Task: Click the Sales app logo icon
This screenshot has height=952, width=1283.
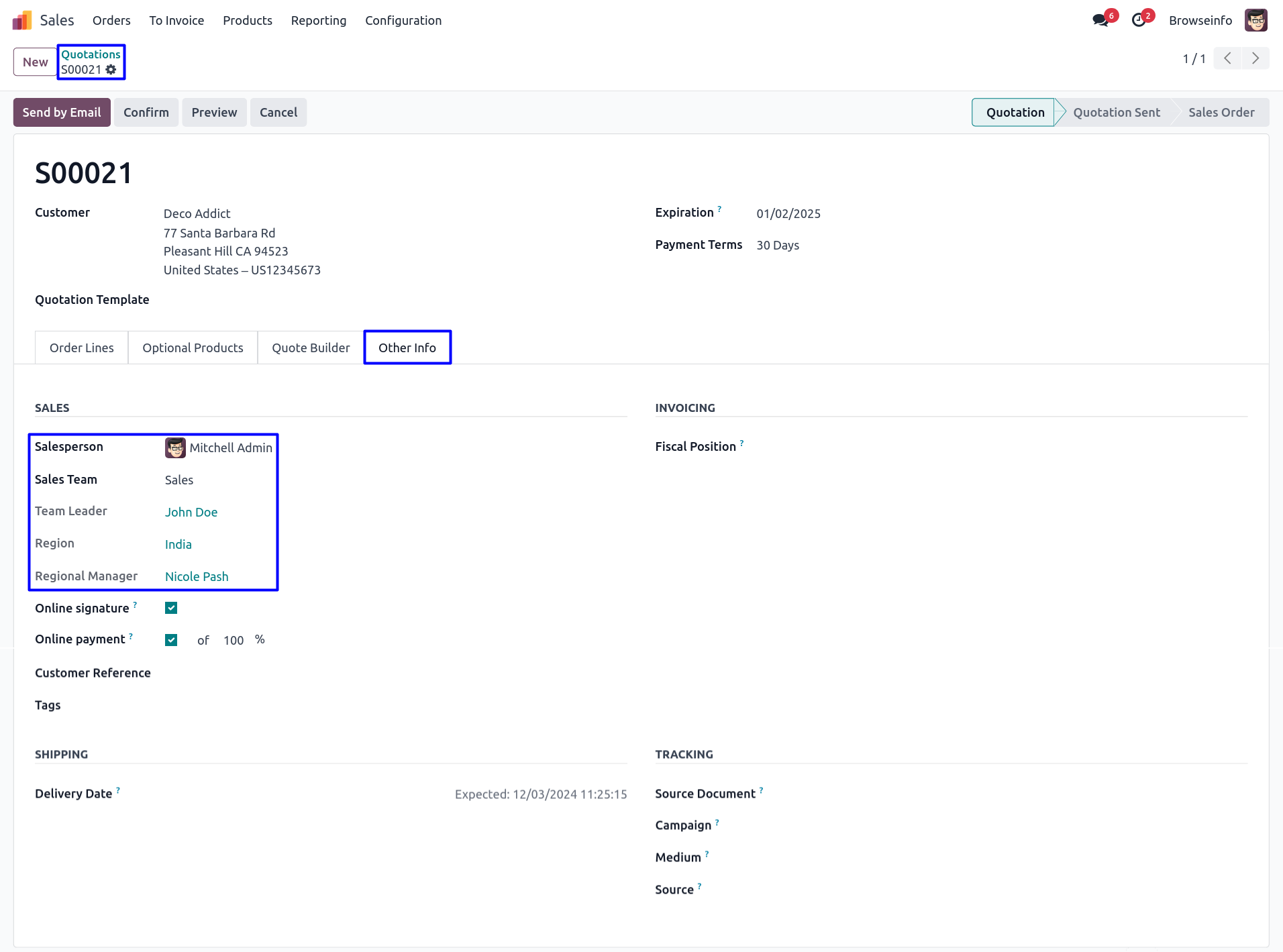Action: coord(22,20)
